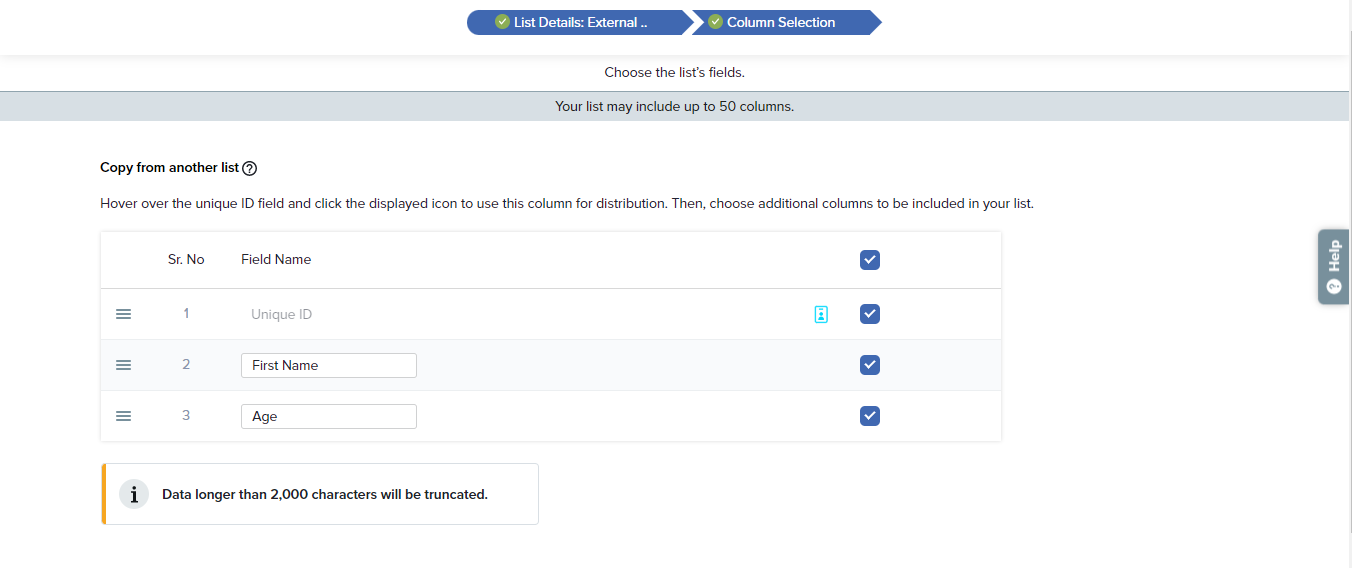Viewport: 1352px width, 568px height.
Task: Select the Column Selection step
Action: tap(781, 22)
